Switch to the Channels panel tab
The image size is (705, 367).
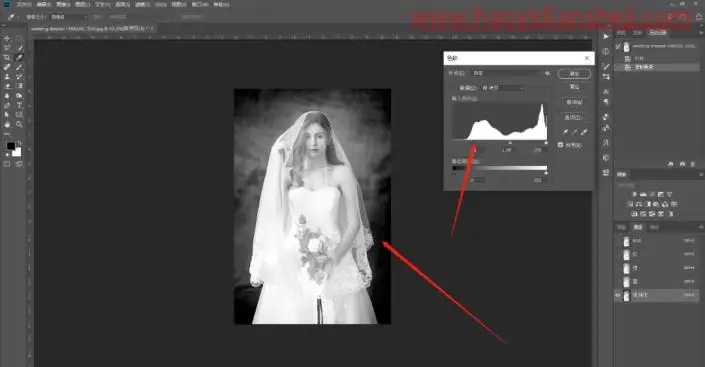tap(638, 227)
